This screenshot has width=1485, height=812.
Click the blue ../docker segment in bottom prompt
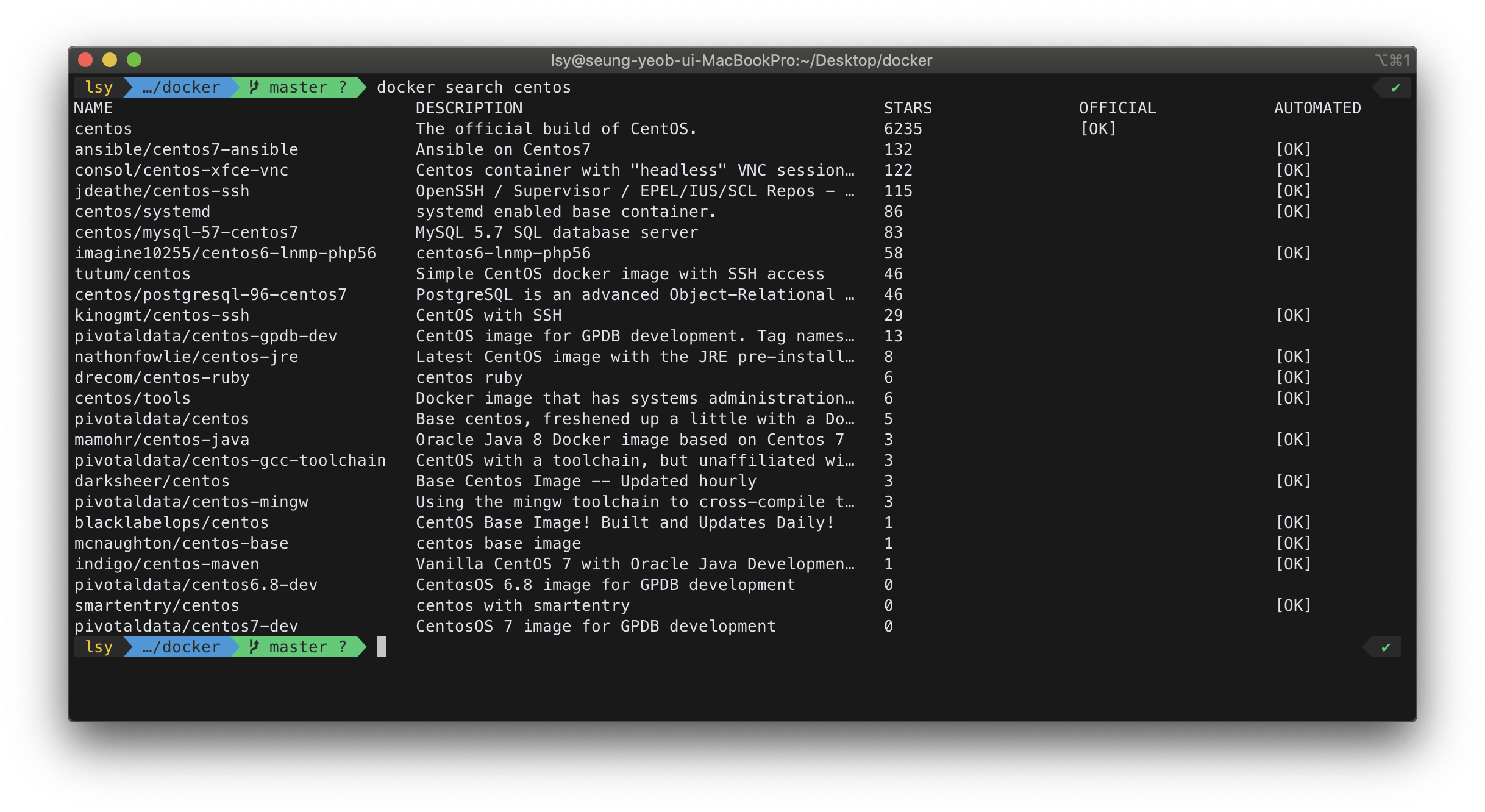(x=181, y=647)
